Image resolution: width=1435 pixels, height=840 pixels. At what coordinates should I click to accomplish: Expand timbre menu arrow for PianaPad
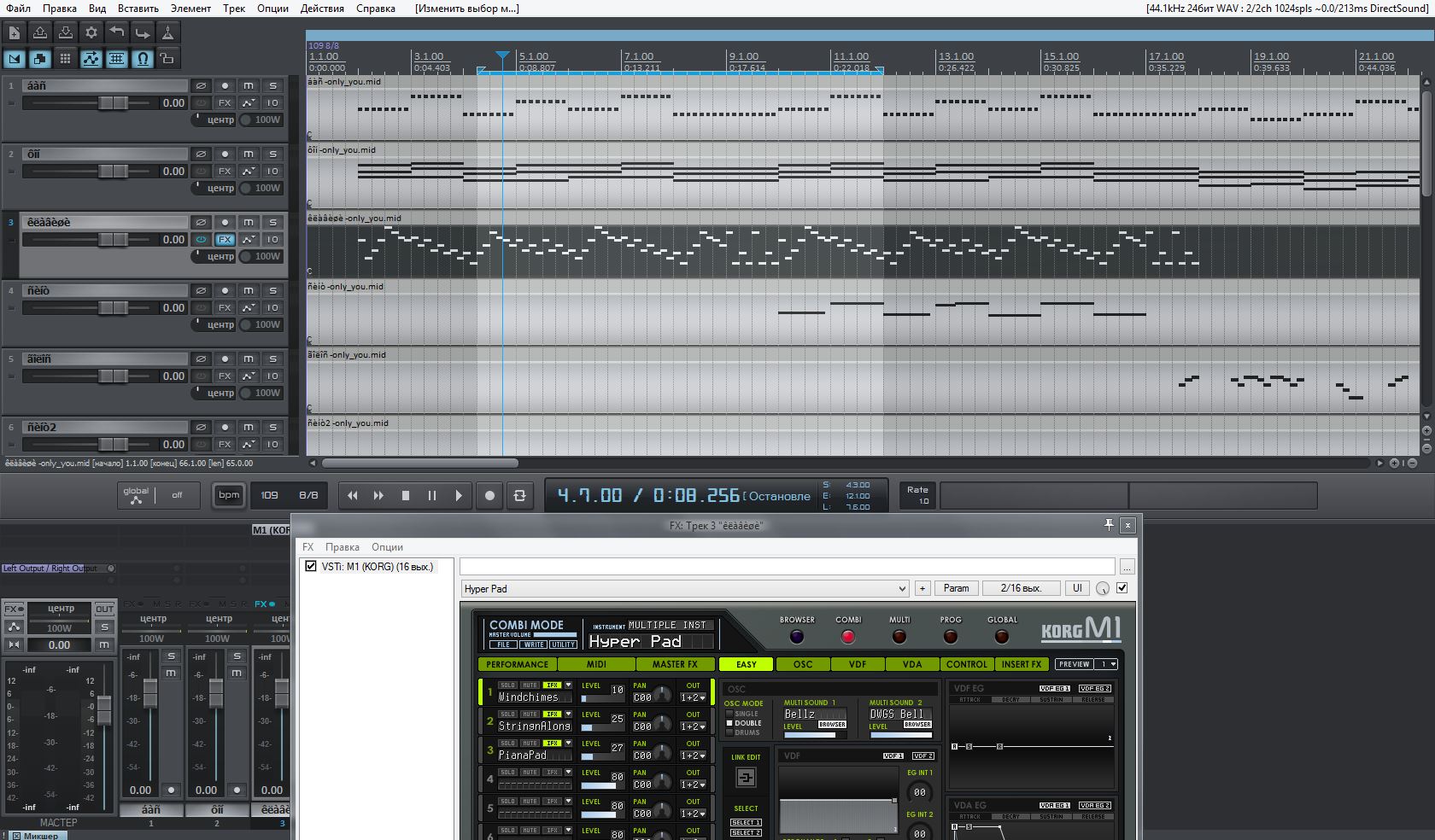568,744
